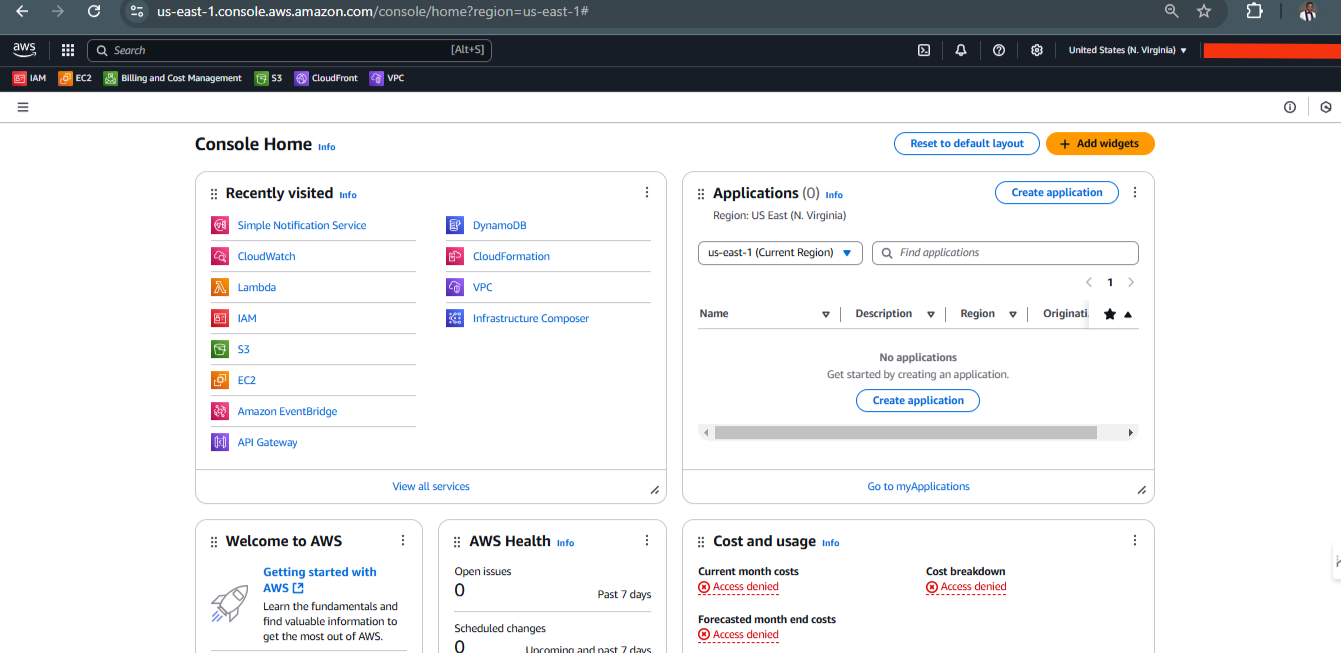Open EC2 from the favorites bar shortcut
The height and width of the screenshot is (653, 1341).
click(75, 77)
